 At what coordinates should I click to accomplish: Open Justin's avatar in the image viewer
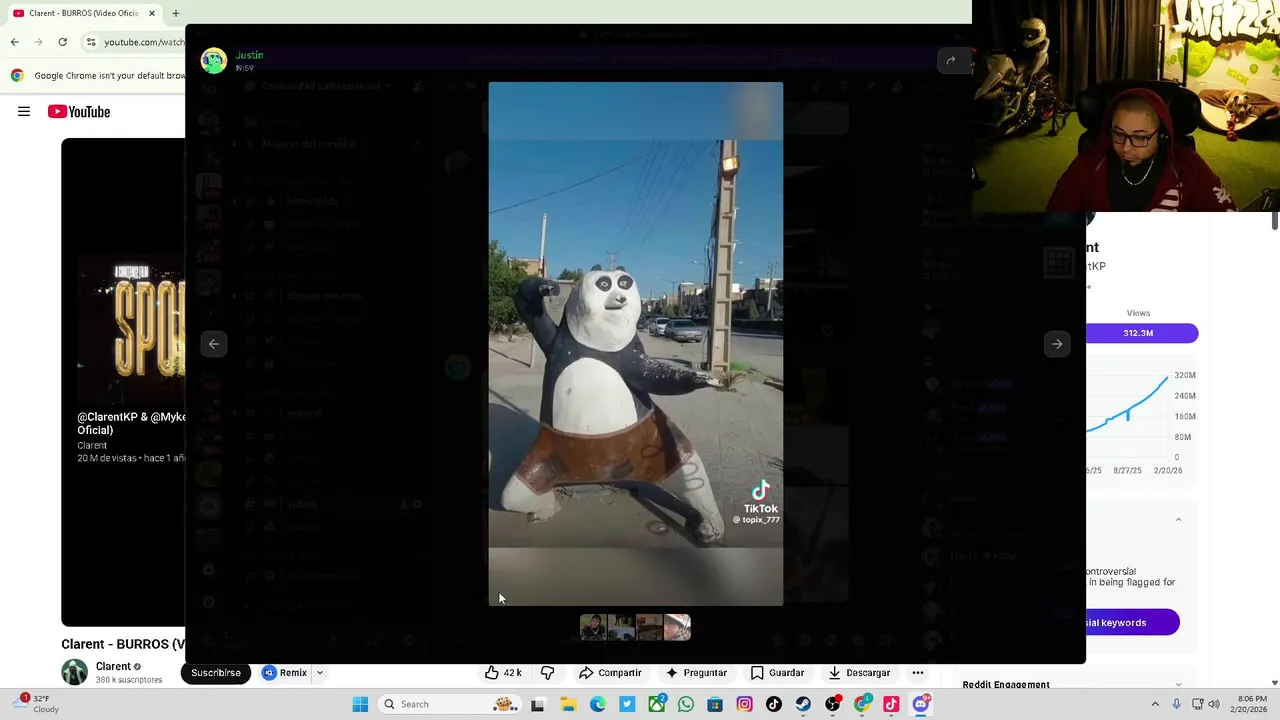click(214, 61)
